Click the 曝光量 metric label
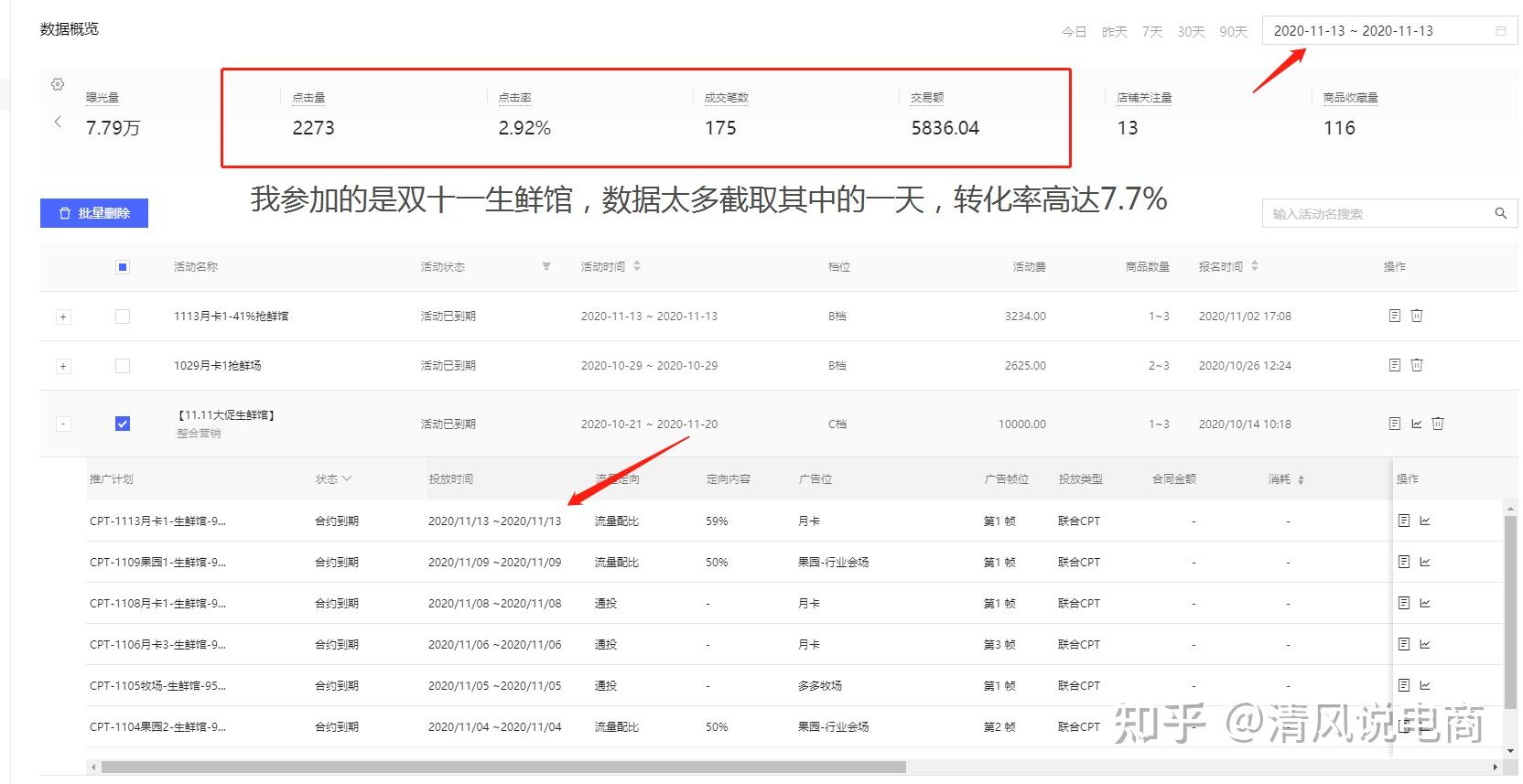 [103, 97]
